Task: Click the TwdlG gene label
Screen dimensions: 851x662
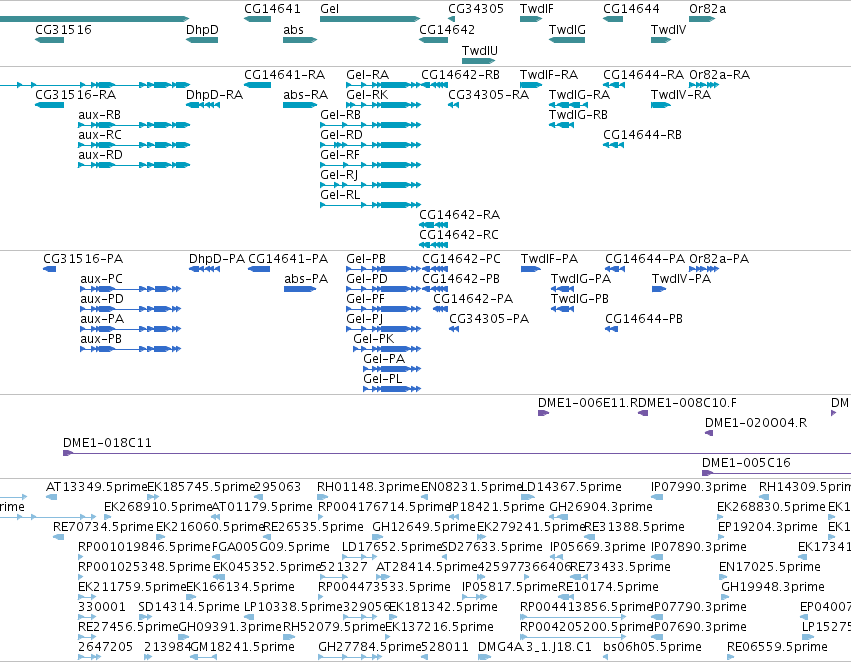Action: coord(567,29)
